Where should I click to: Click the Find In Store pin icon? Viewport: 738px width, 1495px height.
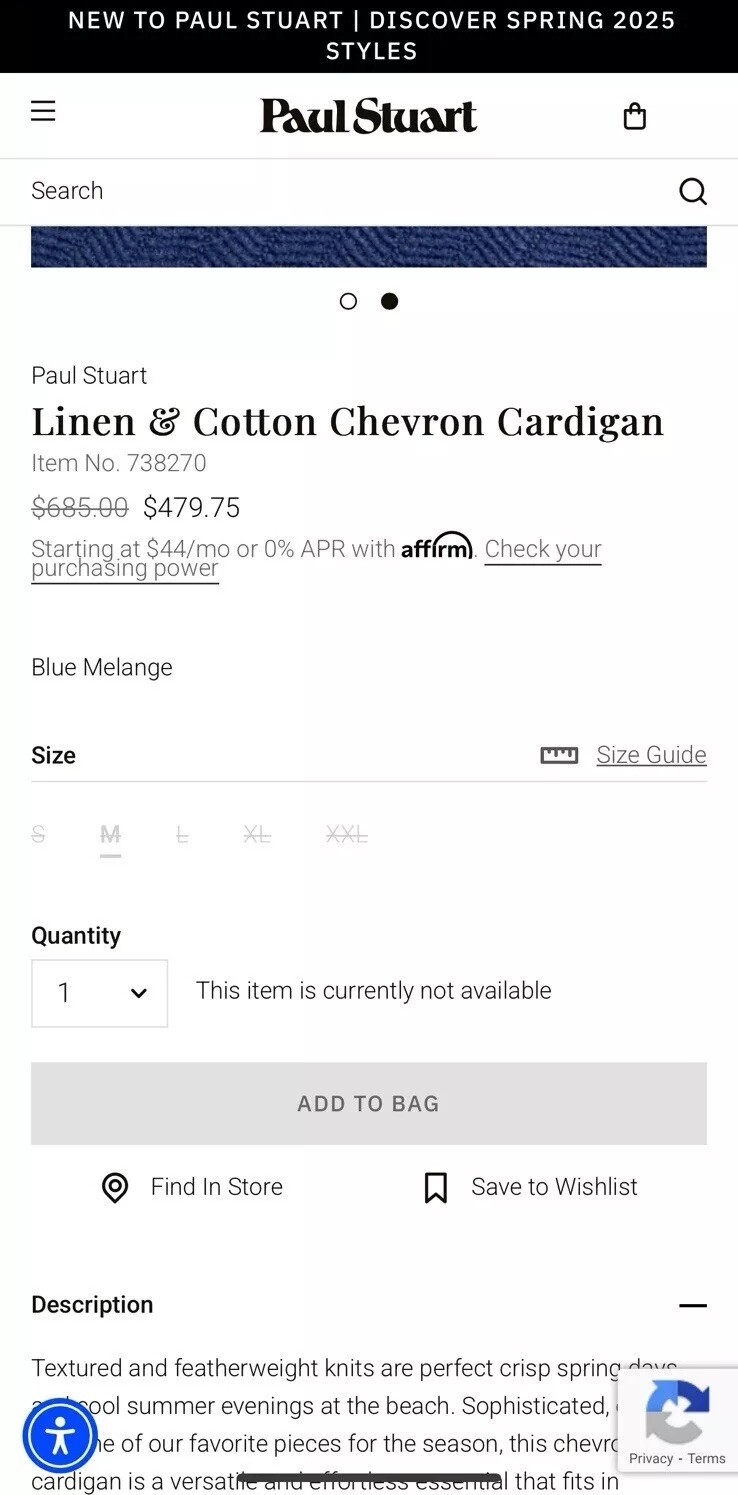(x=115, y=1188)
